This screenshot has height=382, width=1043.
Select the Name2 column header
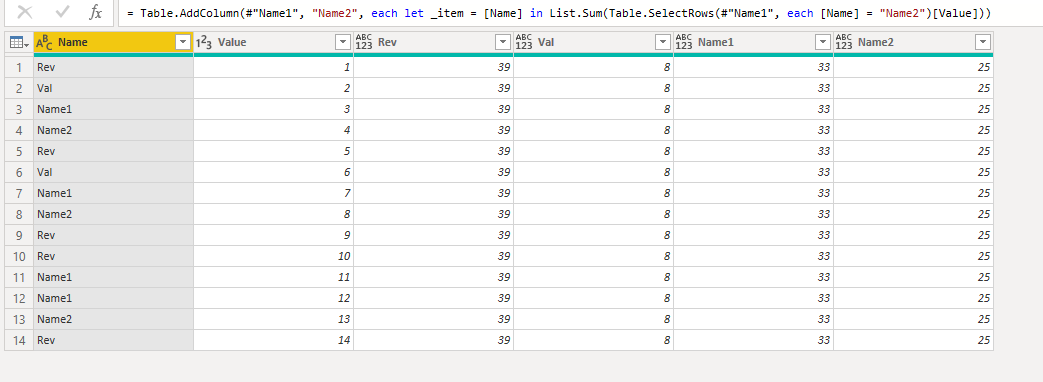pyautogui.click(x=913, y=43)
